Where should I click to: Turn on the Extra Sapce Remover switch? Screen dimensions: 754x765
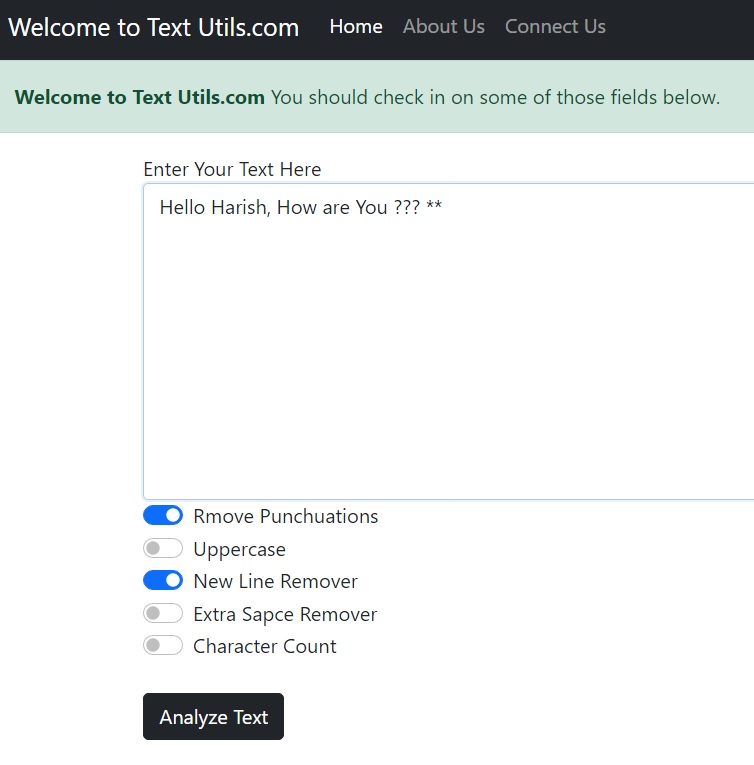[163, 614]
